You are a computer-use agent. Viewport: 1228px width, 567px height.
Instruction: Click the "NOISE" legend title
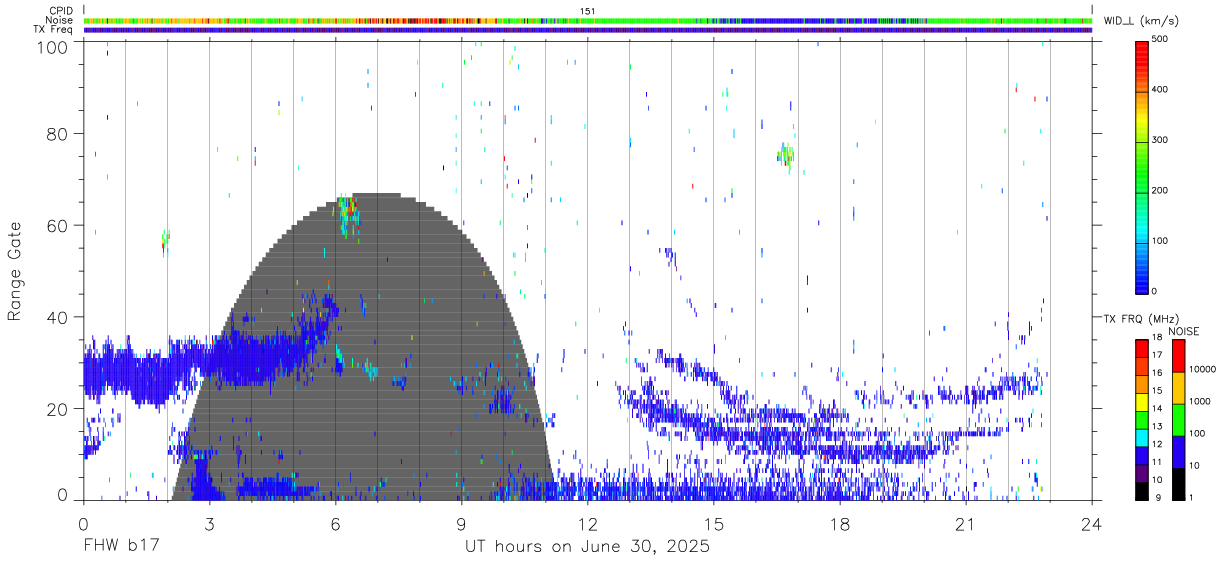(x=1182, y=331)
